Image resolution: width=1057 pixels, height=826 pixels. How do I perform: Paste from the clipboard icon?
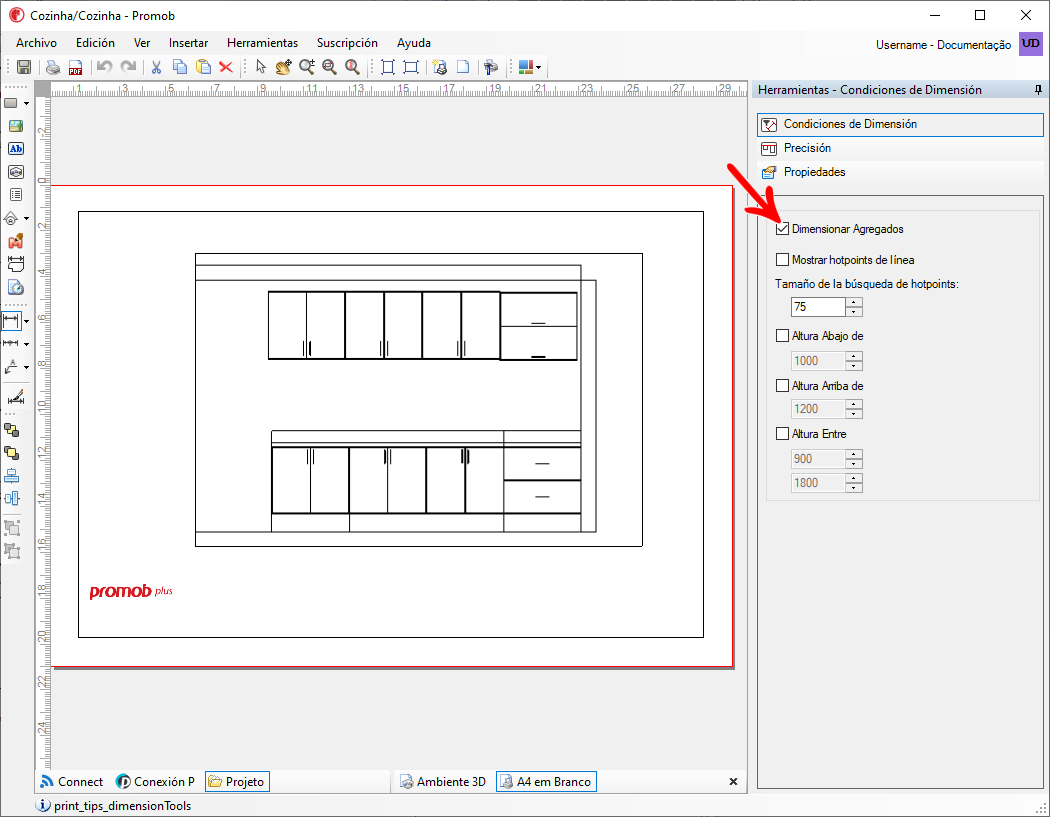click(203, 67)
